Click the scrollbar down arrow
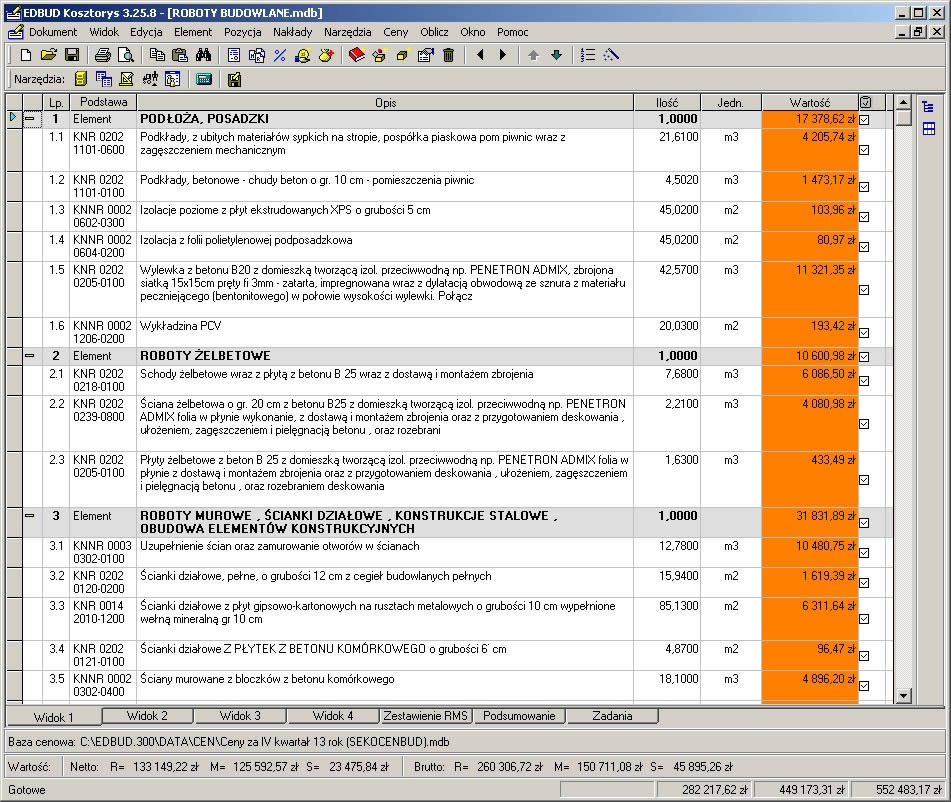 pos(904,696)
